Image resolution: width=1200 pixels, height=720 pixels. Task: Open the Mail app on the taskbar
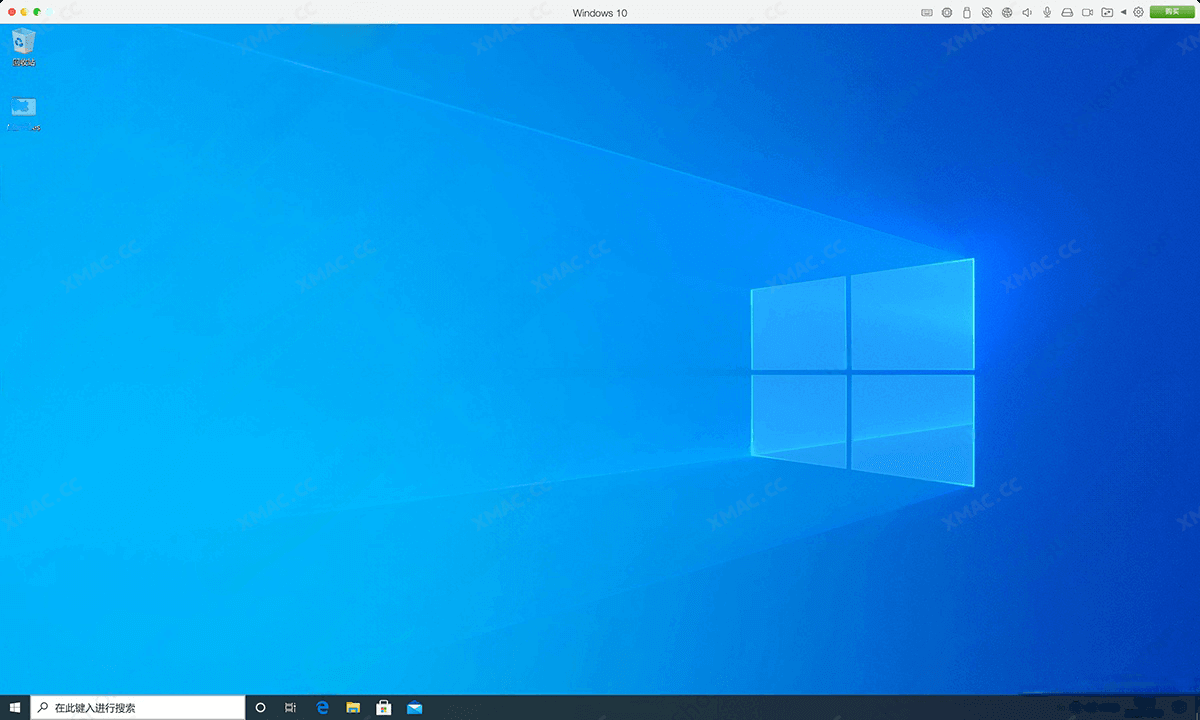tap(414, 707)
